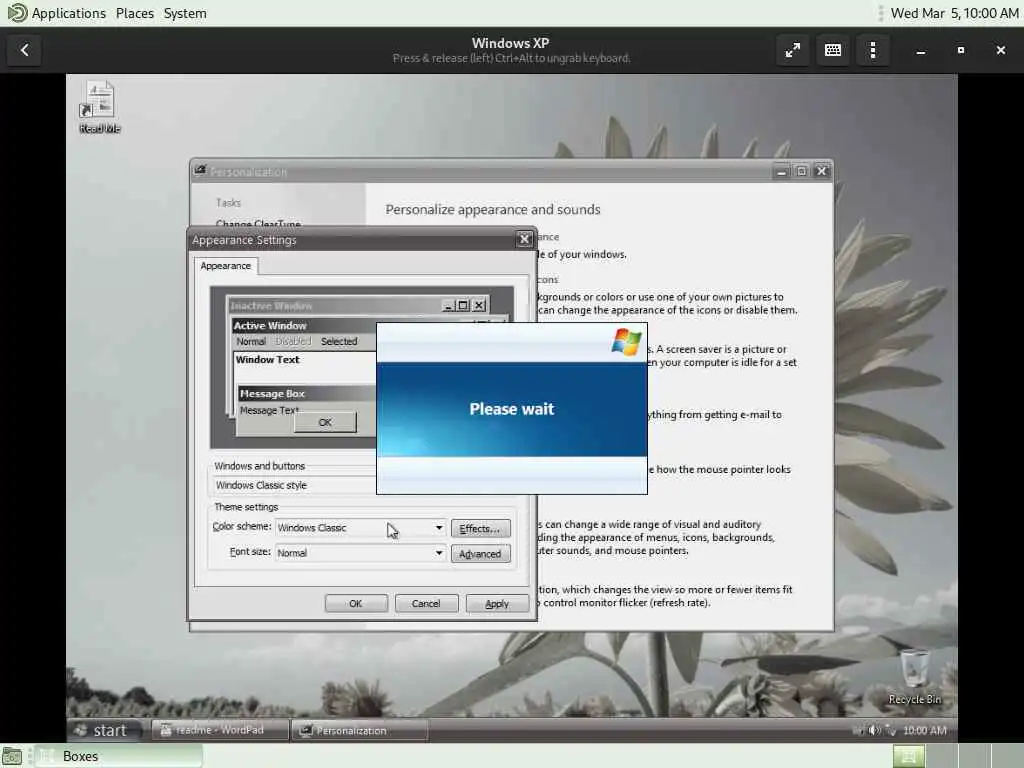Click the Active Window preview title bar
1024x768 pixels.
coord(304,325)
